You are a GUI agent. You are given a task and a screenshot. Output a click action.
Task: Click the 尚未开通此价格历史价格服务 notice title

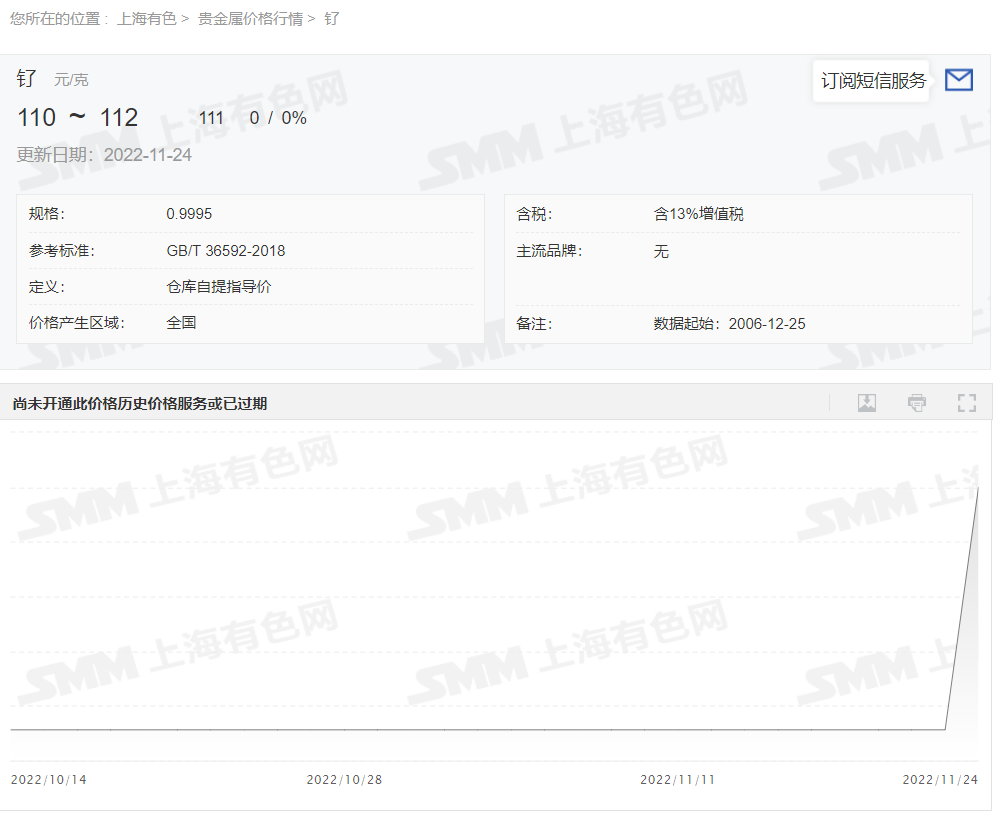point(140,404)
